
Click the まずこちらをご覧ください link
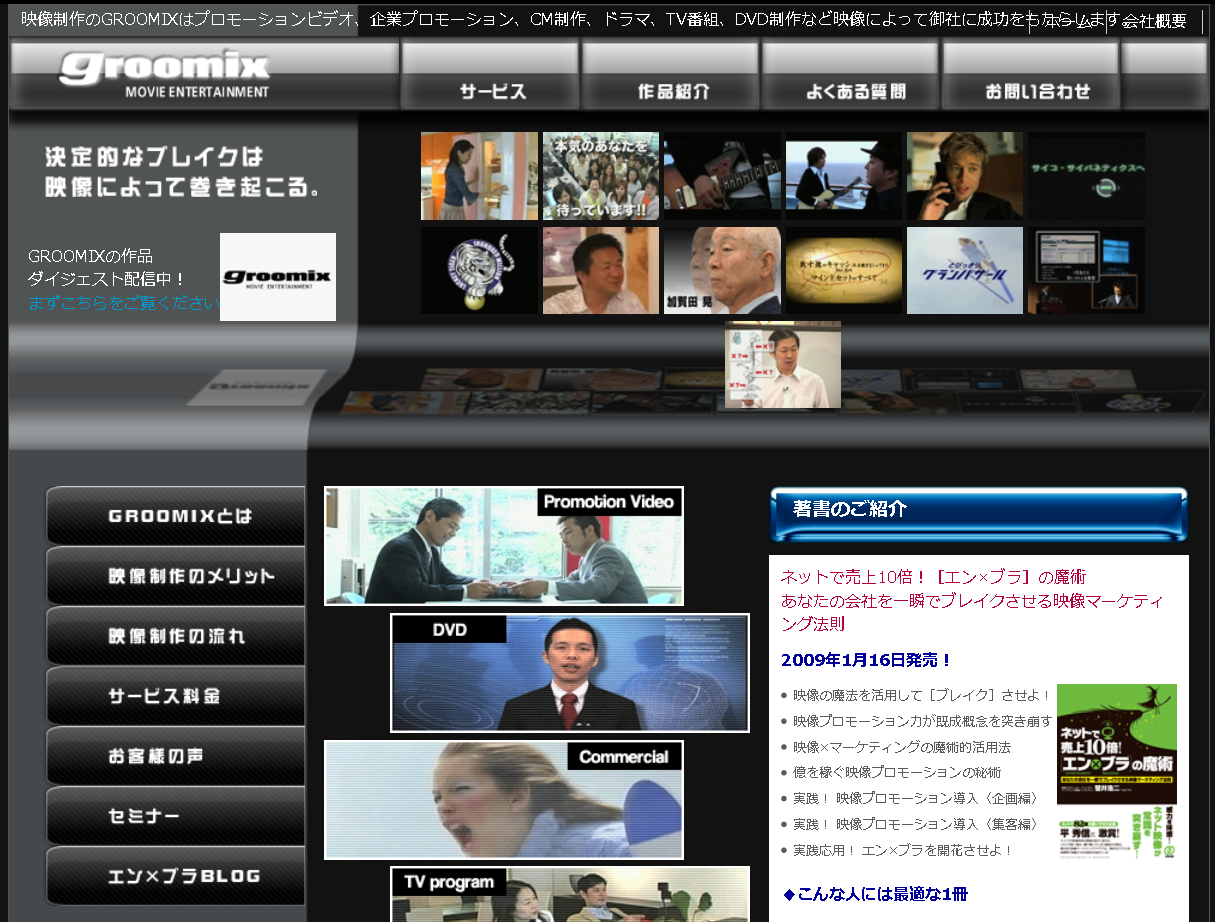[x=123, y=303]
